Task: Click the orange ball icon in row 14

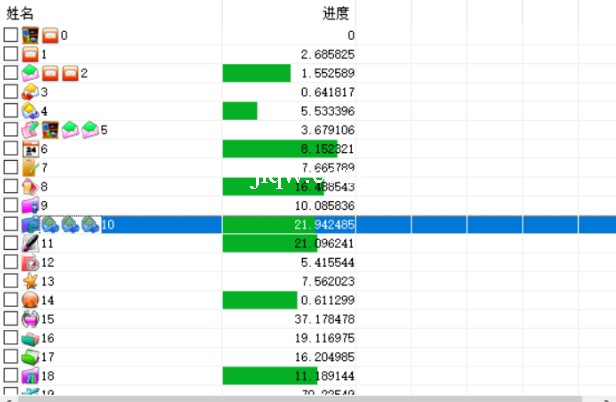Action: point(30,300)
